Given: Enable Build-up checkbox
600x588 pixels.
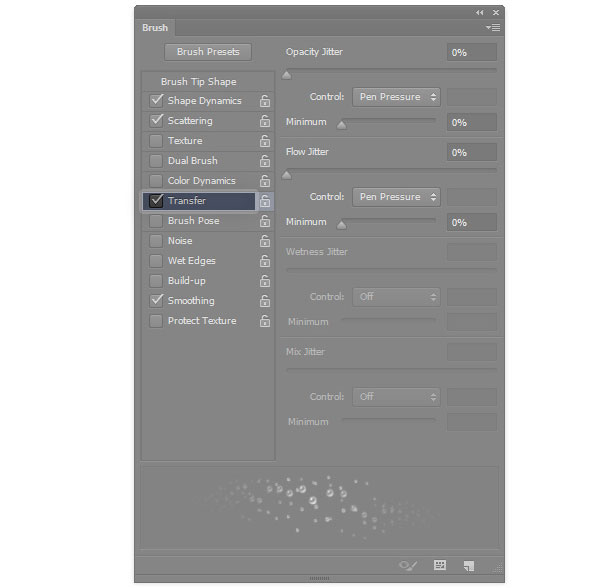Looking at the screenshot, I should (156, 281).
